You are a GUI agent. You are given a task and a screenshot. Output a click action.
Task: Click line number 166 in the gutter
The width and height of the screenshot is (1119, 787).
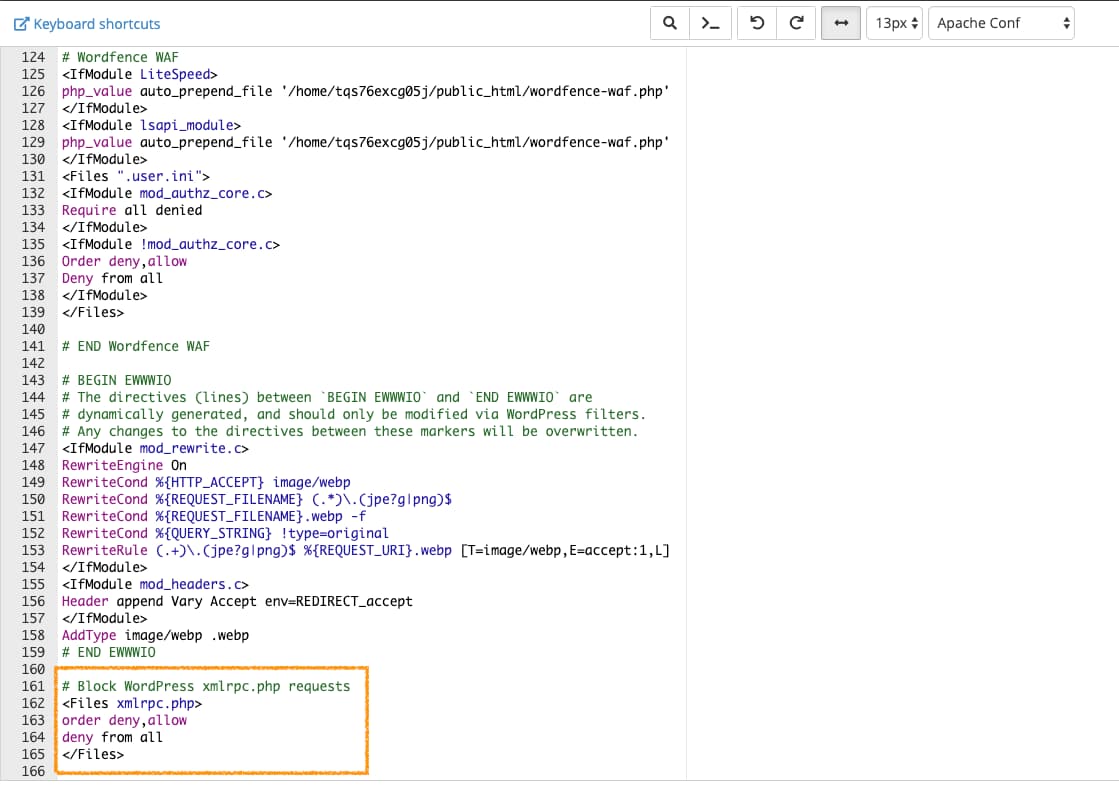[x=33, y=771]
